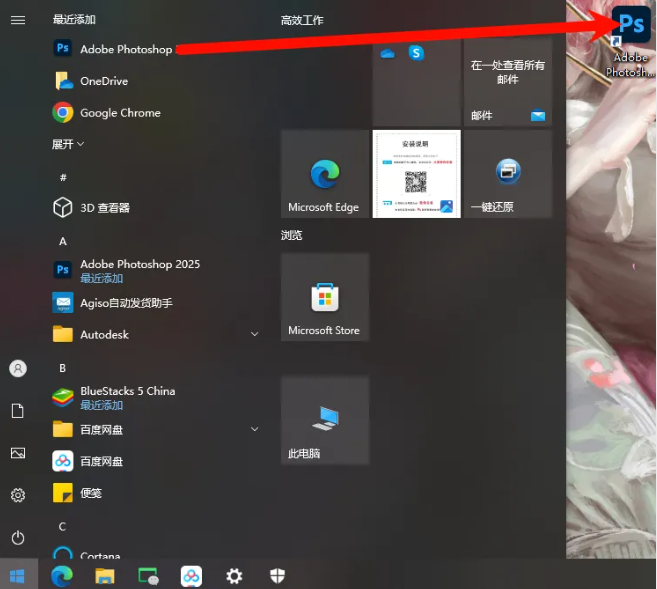Click the A letter index header

(x=63, y=241)
